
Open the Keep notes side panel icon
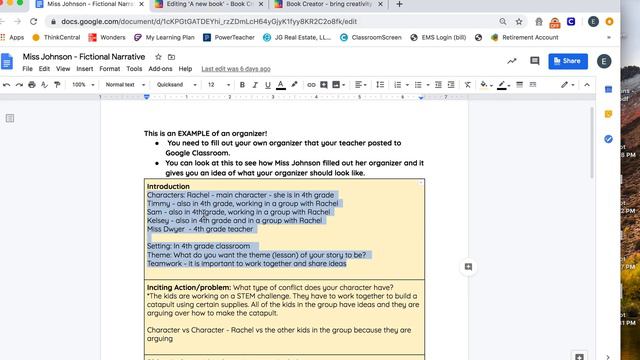point(608,114)
